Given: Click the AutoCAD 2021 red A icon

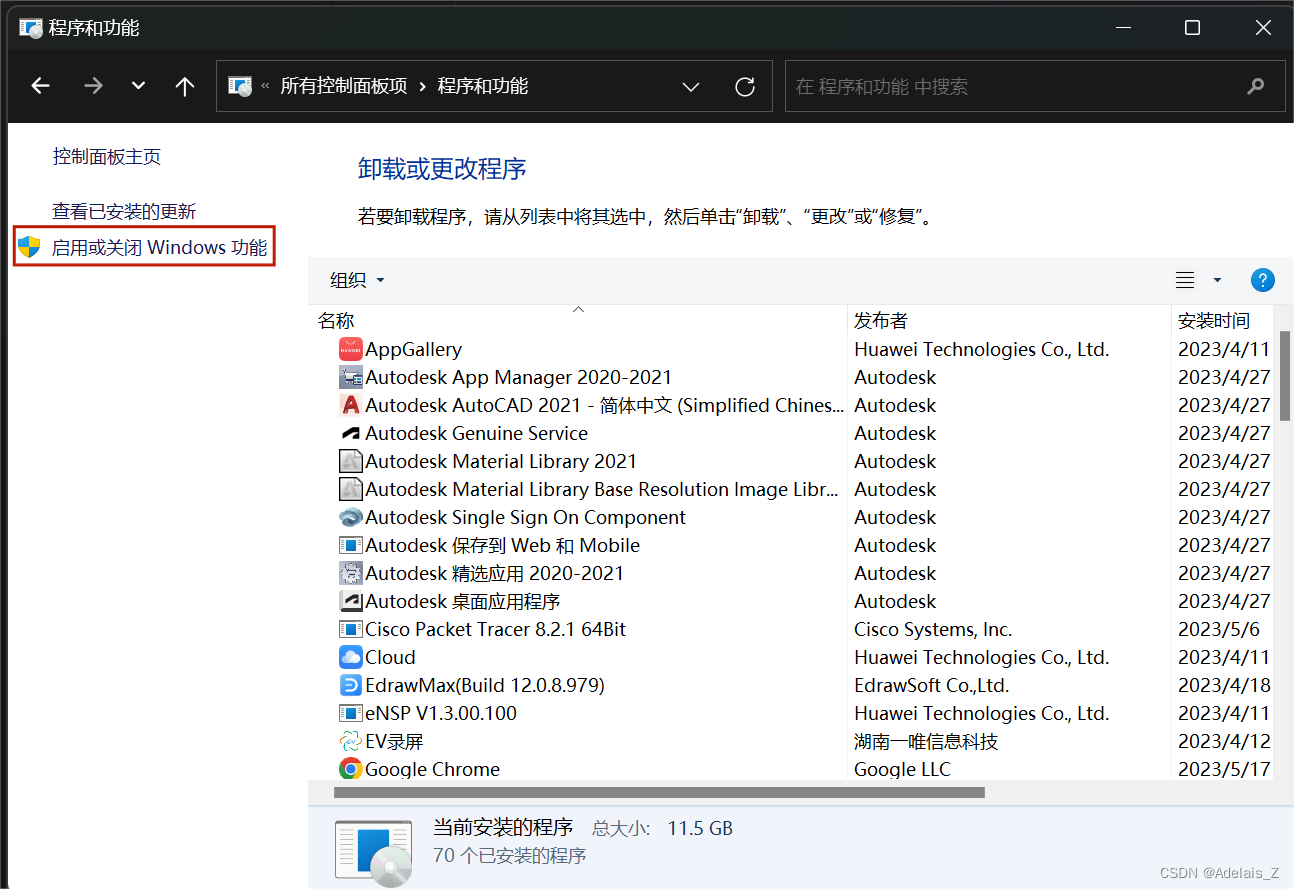Looking at the screenshot, I should point(350,405).
